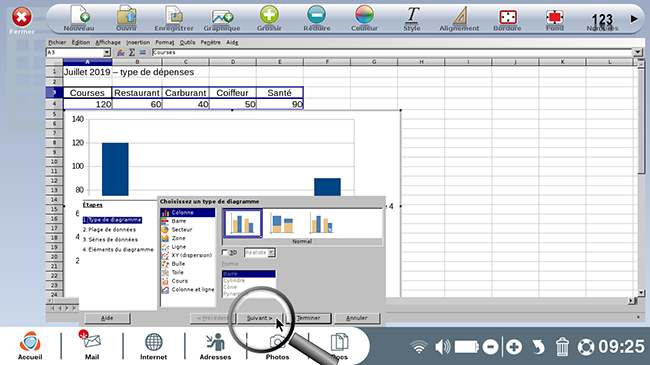
Task: Open the Réaliste 3D style dropdown
Action: [271, 253]
